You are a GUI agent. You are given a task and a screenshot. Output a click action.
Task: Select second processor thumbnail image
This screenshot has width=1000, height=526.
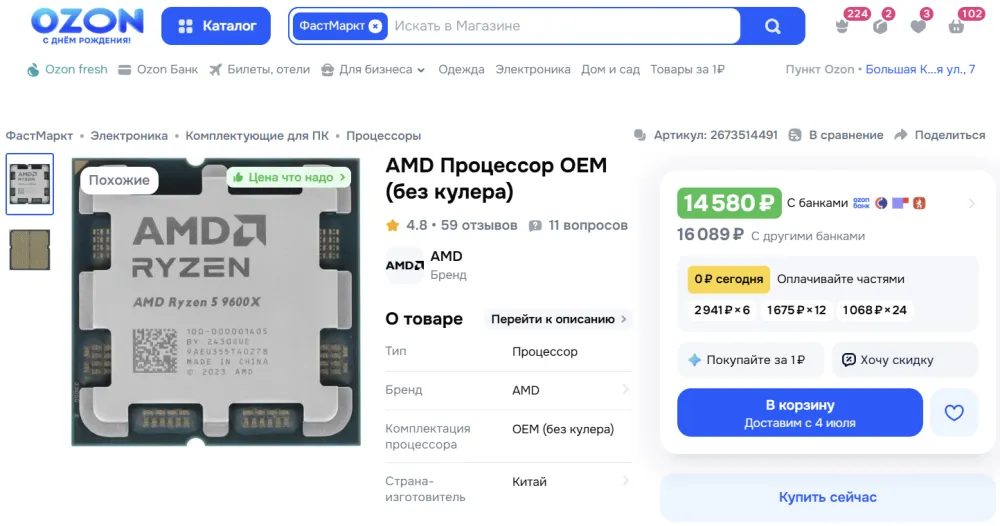pyautogui.click(x=29, y=249)
